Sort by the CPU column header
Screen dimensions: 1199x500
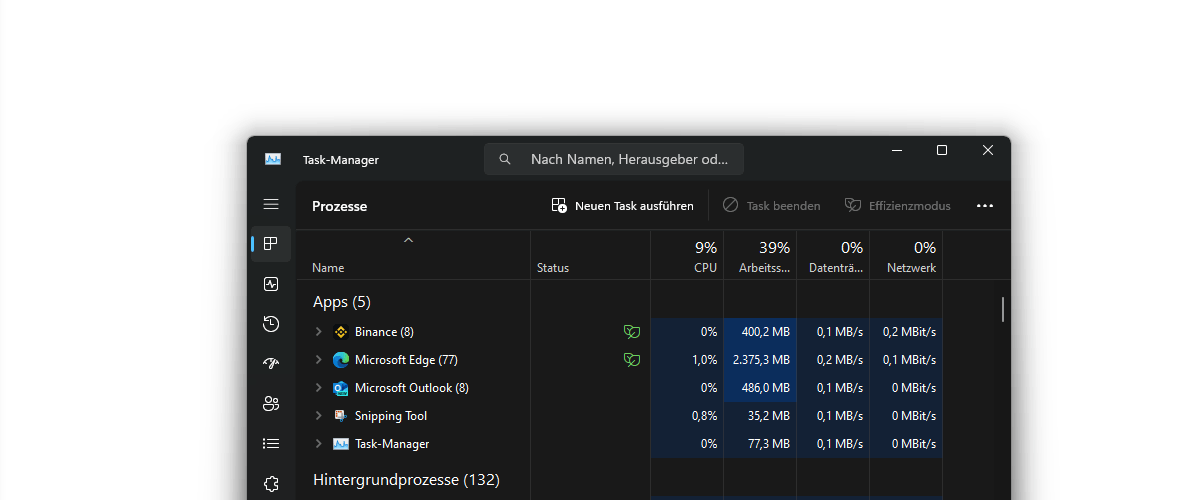point(687,255)
